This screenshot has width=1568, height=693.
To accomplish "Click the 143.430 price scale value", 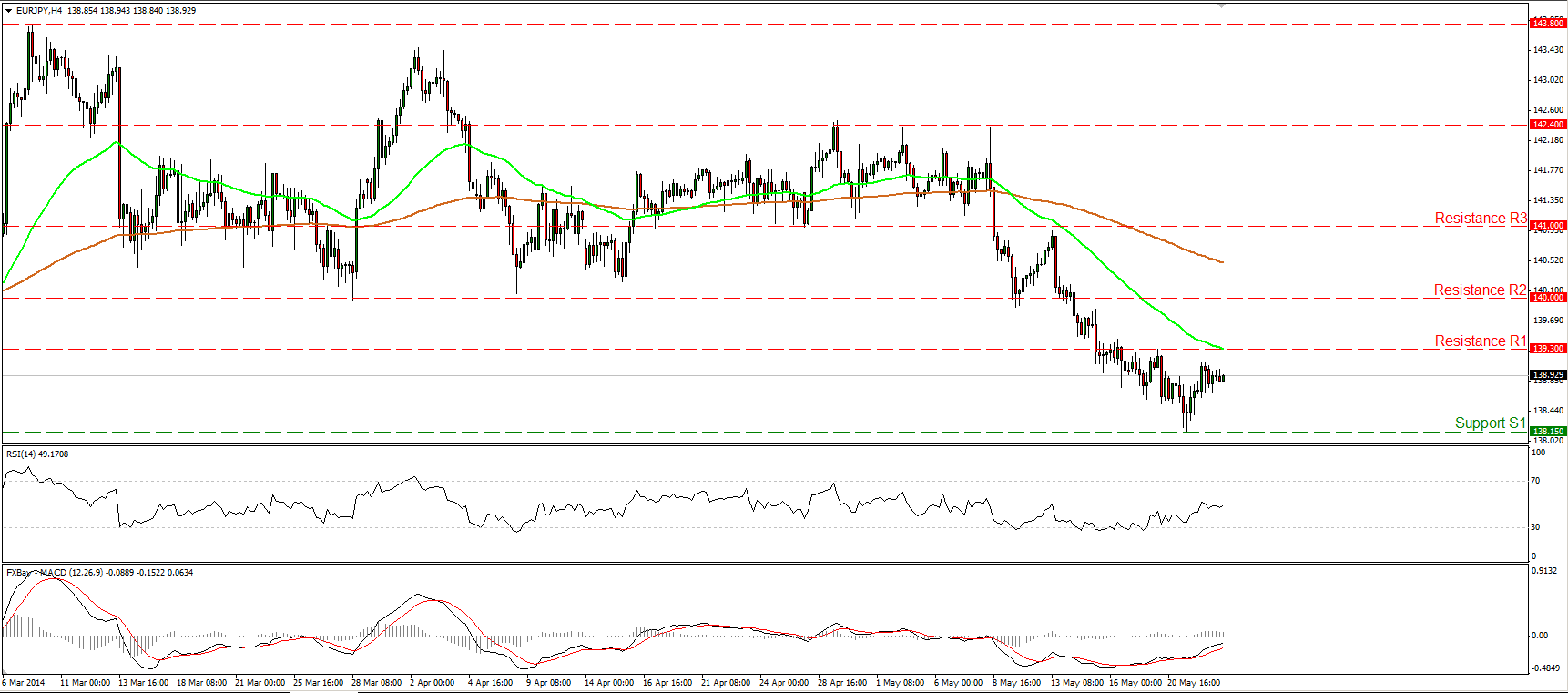I will (1548, 50).
